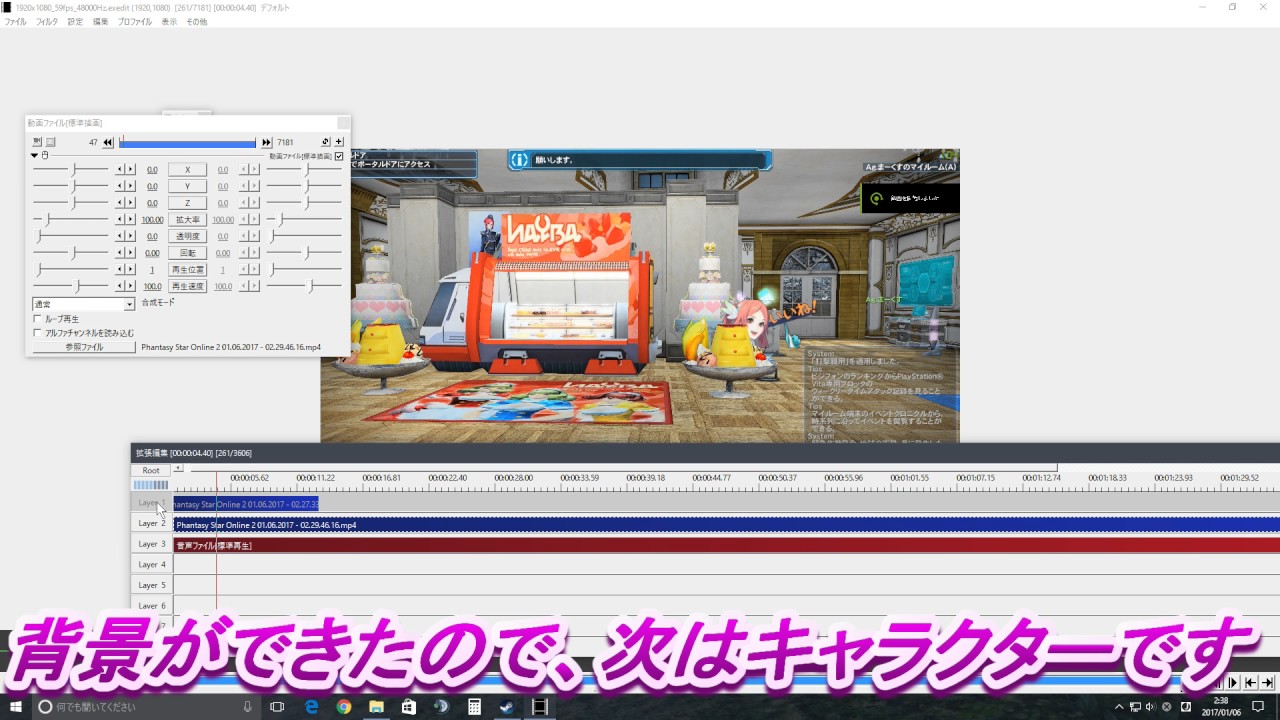Click the left 拡大率 zoom slider
The height and width of the screenshot is (720, 1280).
71,219
